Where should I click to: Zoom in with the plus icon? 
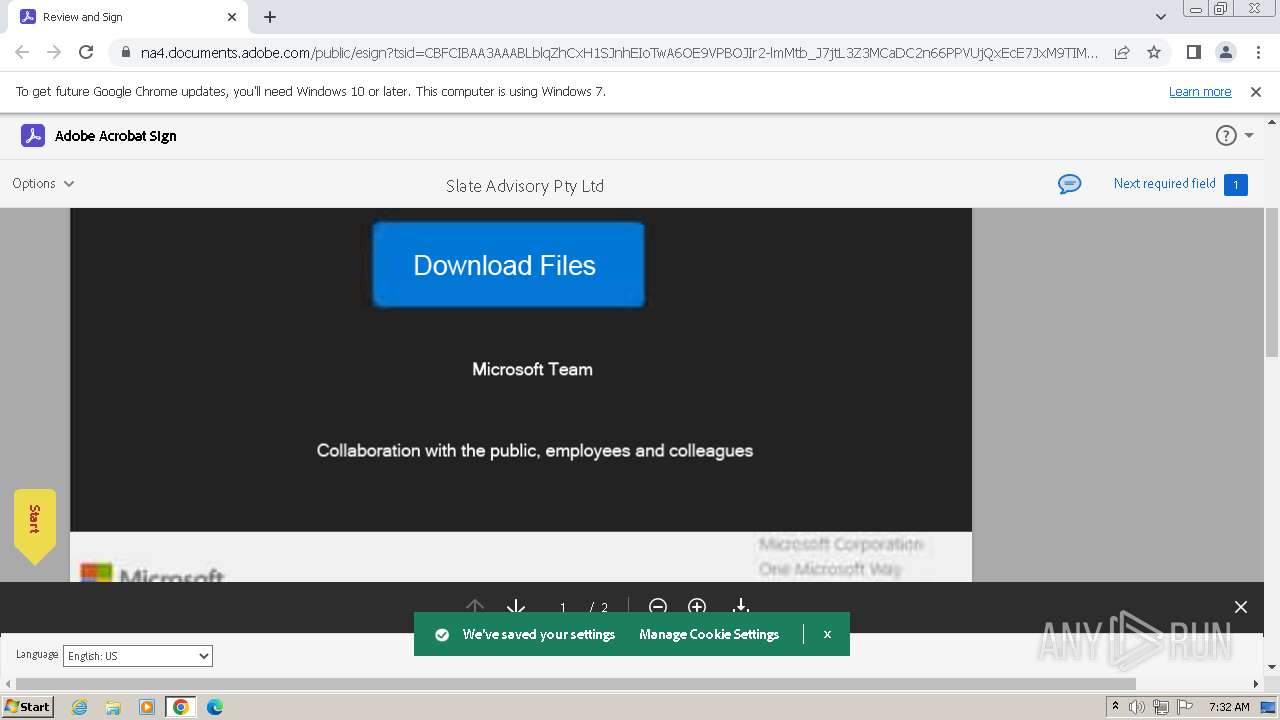pyautogui.click(x=697, y=606)
